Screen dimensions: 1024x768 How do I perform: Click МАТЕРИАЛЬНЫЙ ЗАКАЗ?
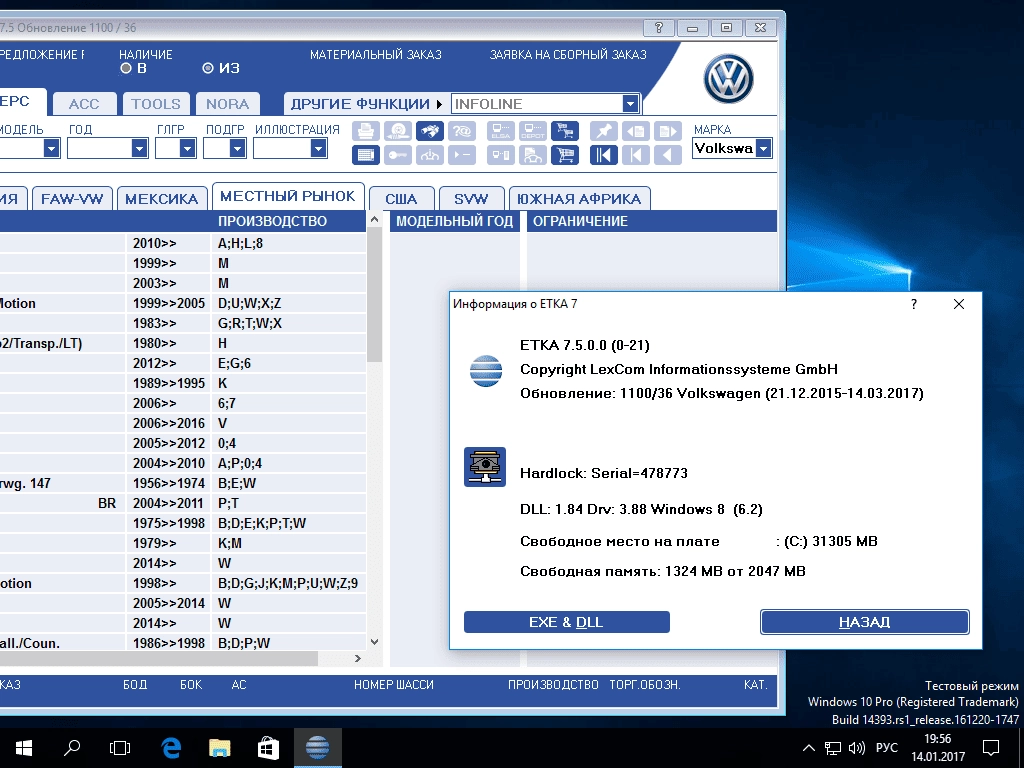[376, 55]
